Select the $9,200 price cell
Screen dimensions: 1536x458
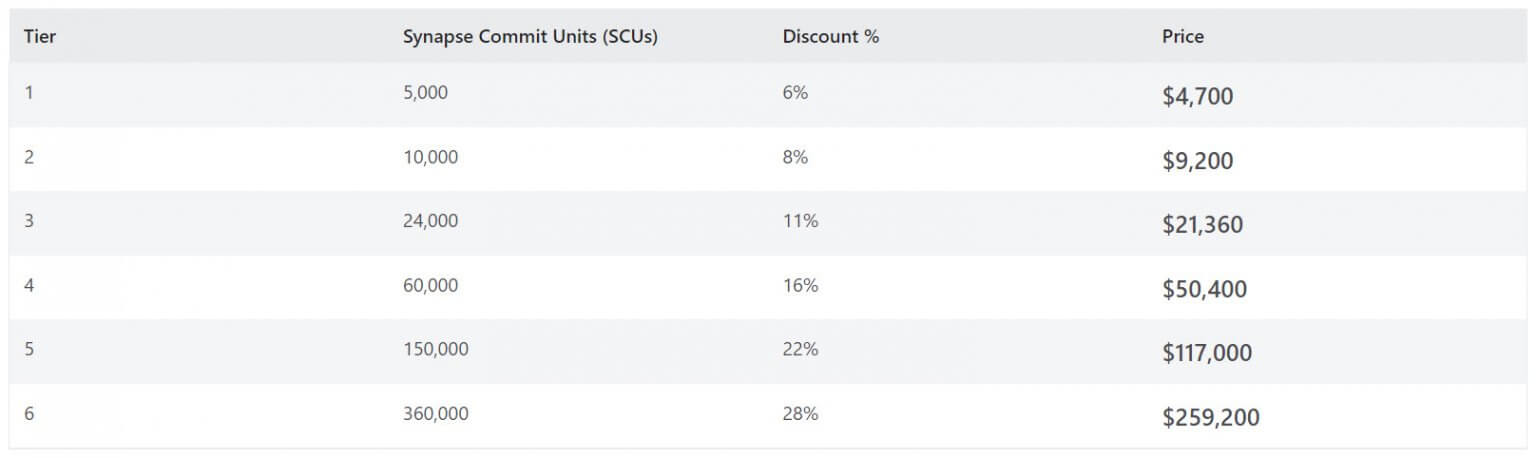pos(1197,161)
